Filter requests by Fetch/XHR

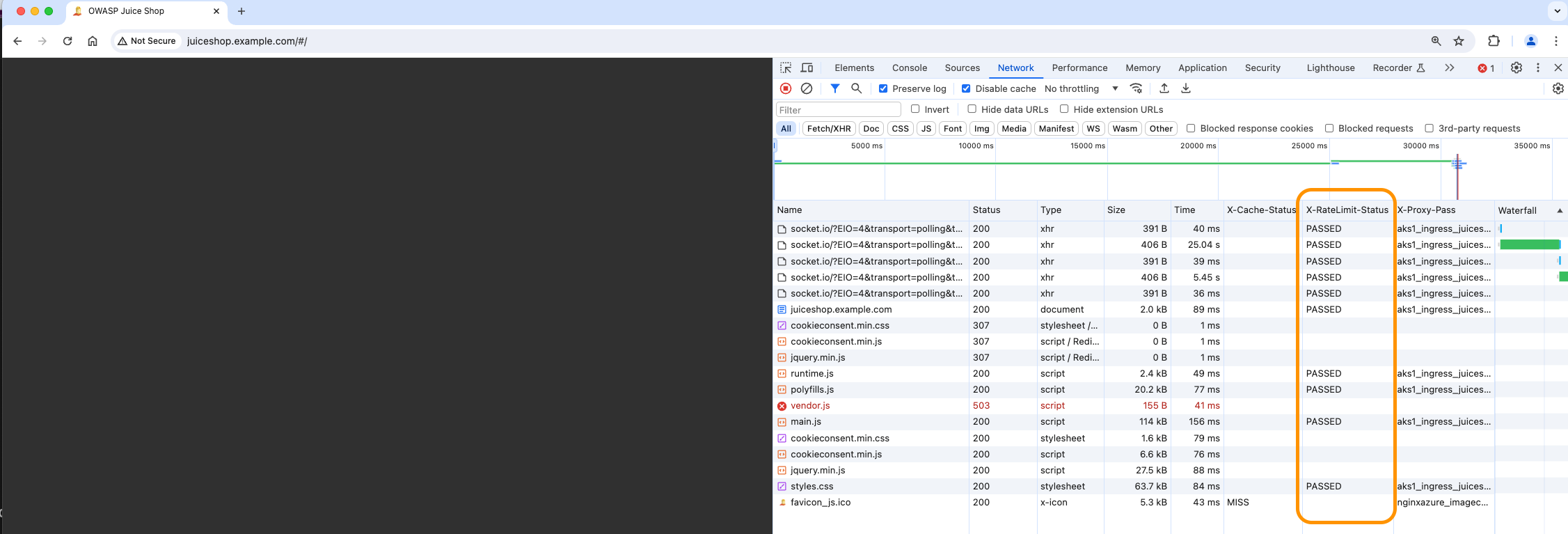tap(829, 128)
